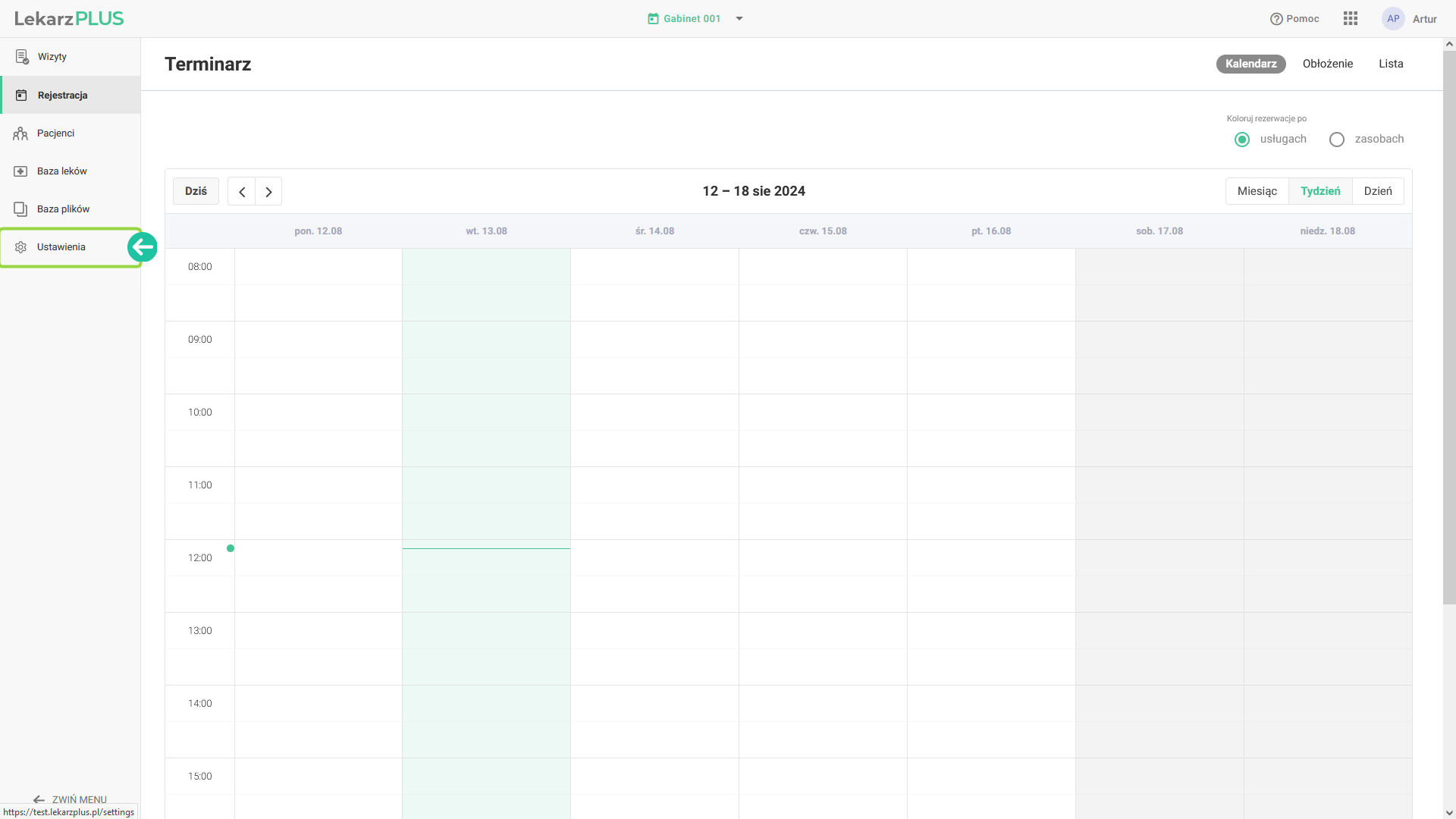This screenshot has height=819, width=1456.
Task: Click the śr. 14.08 column header
Action: [655, 231]
